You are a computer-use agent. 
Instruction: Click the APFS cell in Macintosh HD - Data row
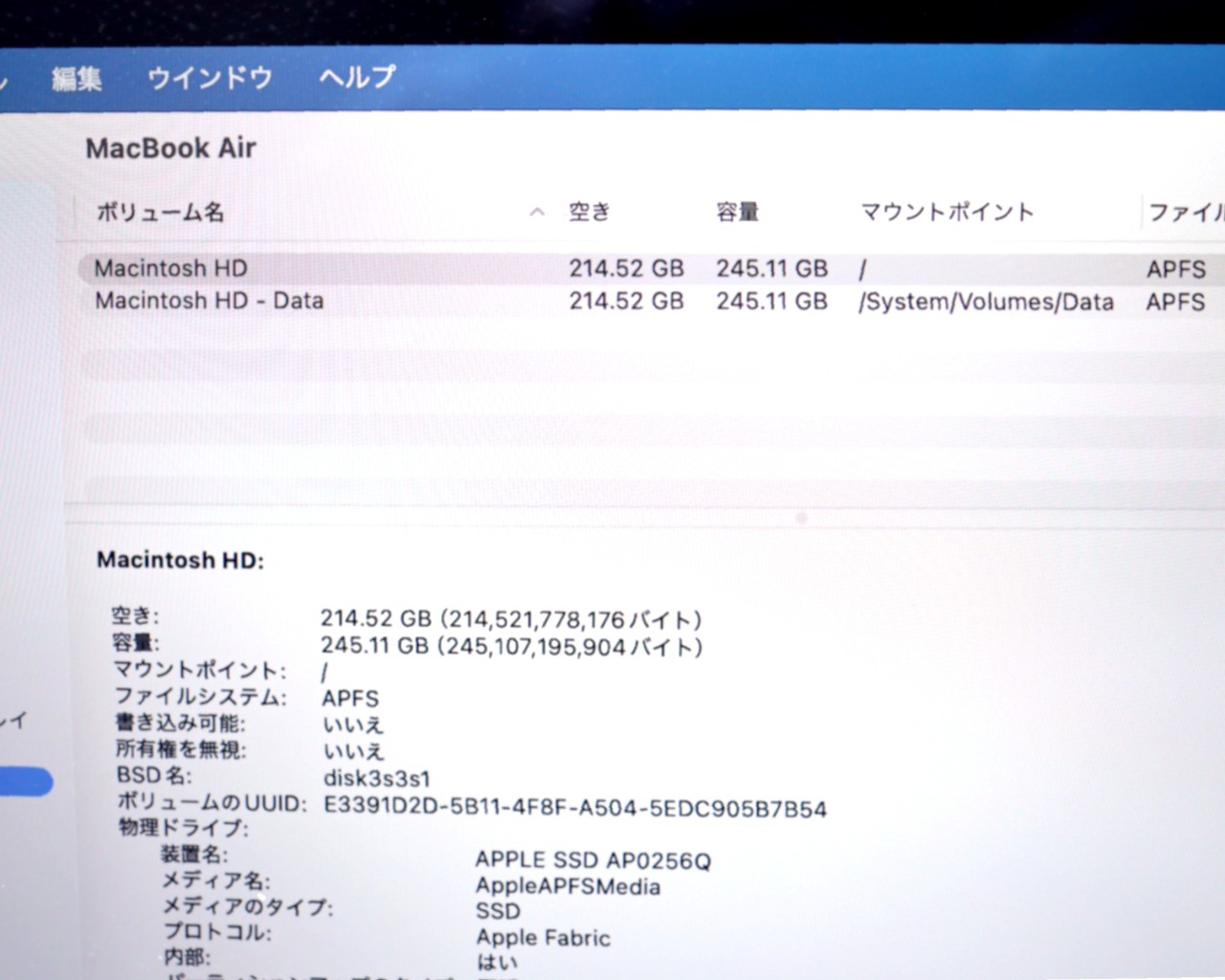(1175, 302)
